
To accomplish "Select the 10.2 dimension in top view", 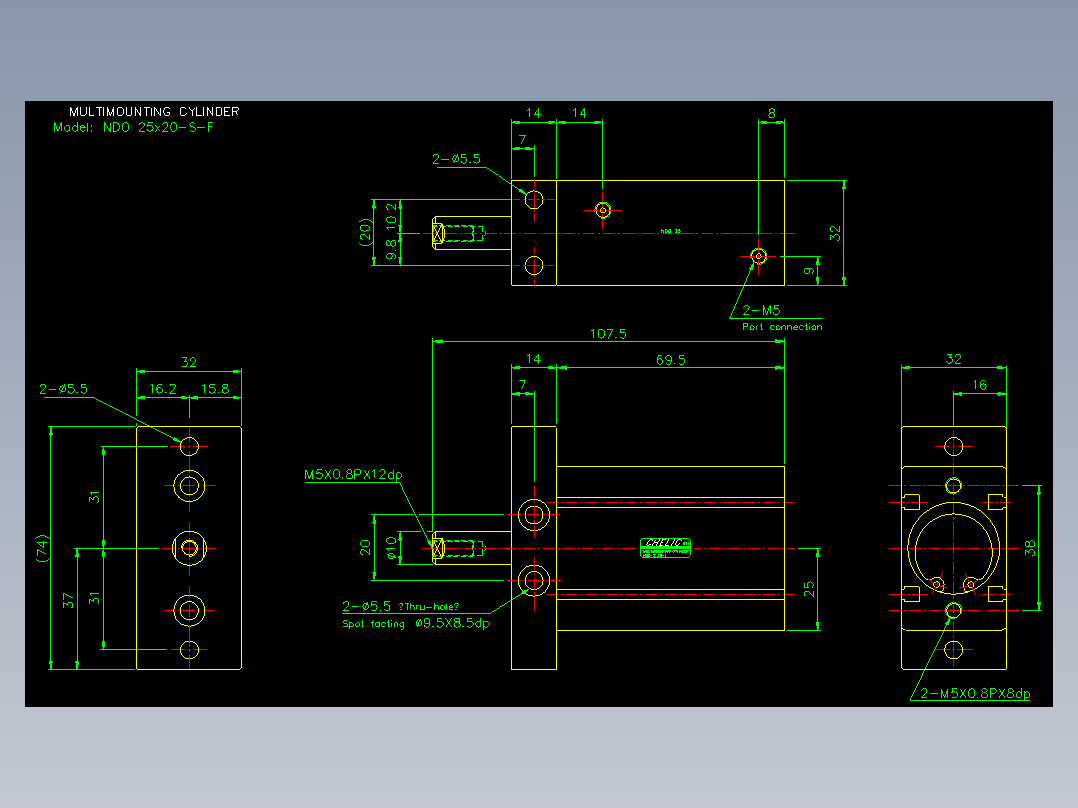I will click(x=391, y=217).
